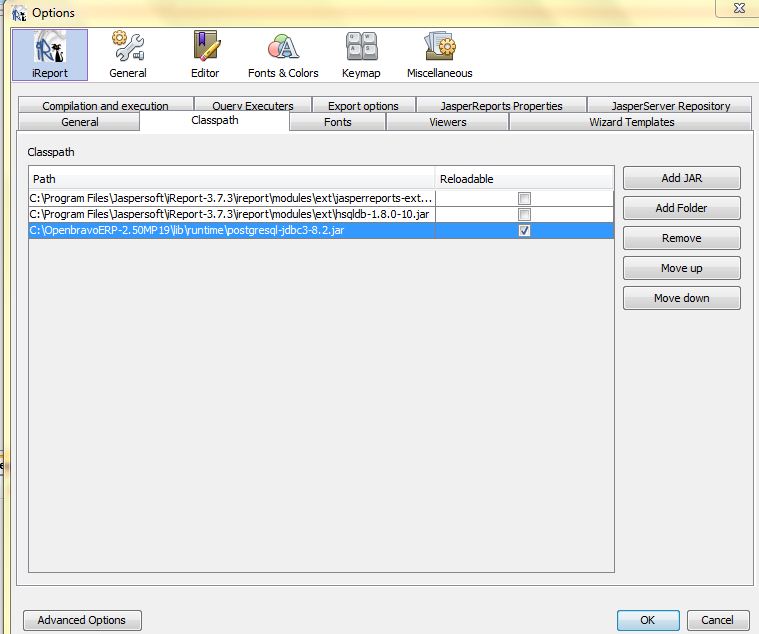This screenshot has height=634, width=759.
Task: Select the iReport options category
Action: coord(50,55)
